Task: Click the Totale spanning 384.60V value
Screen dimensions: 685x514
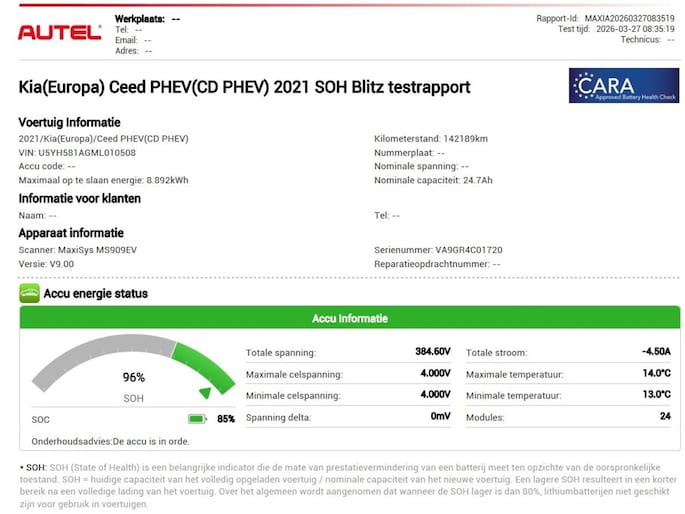Action: point(433,352)
